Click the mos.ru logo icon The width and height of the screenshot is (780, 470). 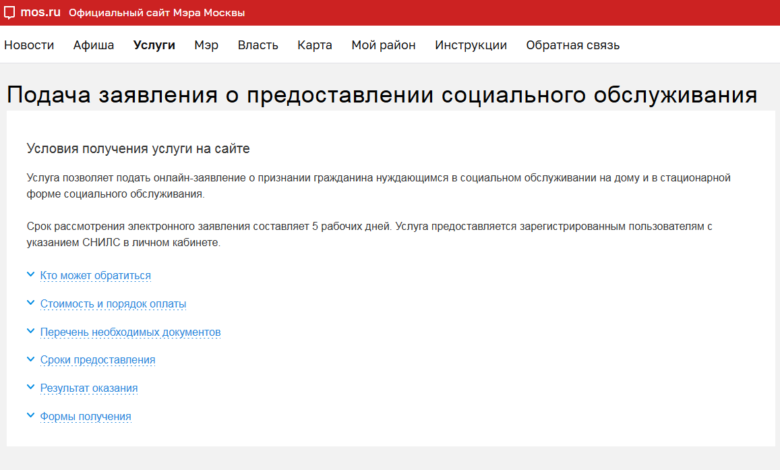pyautogui.click(x=9, y=12)
